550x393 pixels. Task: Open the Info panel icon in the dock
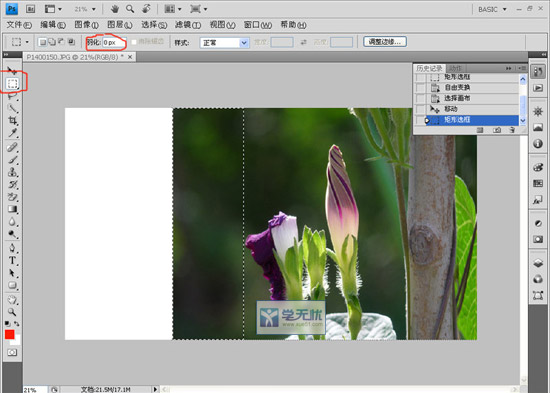(538, 144)
